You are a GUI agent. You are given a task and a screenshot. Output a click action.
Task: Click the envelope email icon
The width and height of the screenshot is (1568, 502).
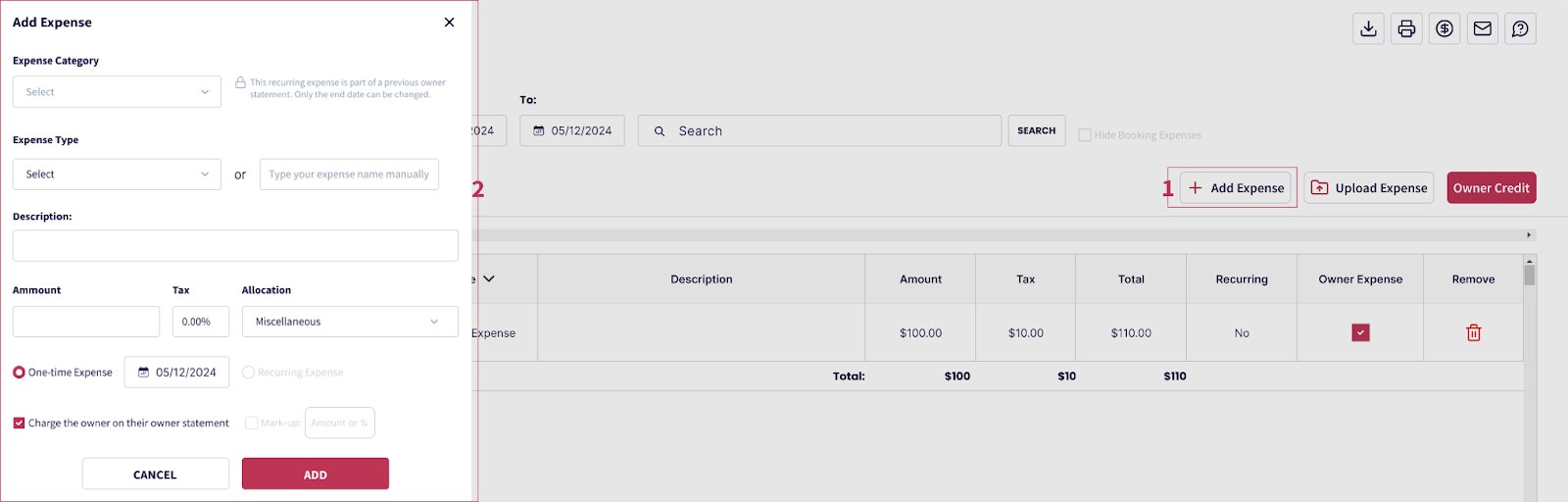pos(1483,29)
